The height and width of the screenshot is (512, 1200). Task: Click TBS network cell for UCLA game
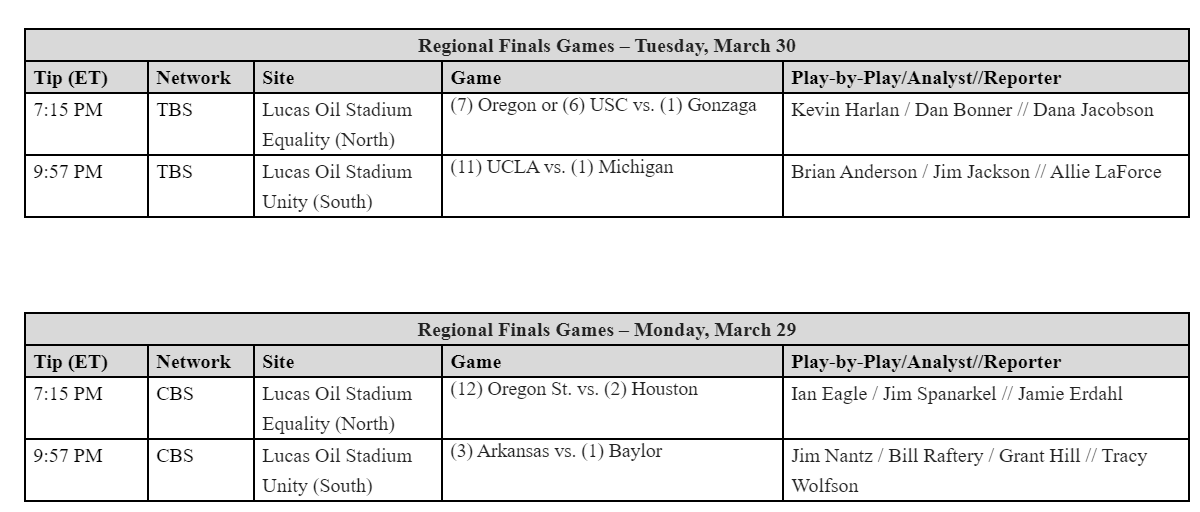[175, 172]
